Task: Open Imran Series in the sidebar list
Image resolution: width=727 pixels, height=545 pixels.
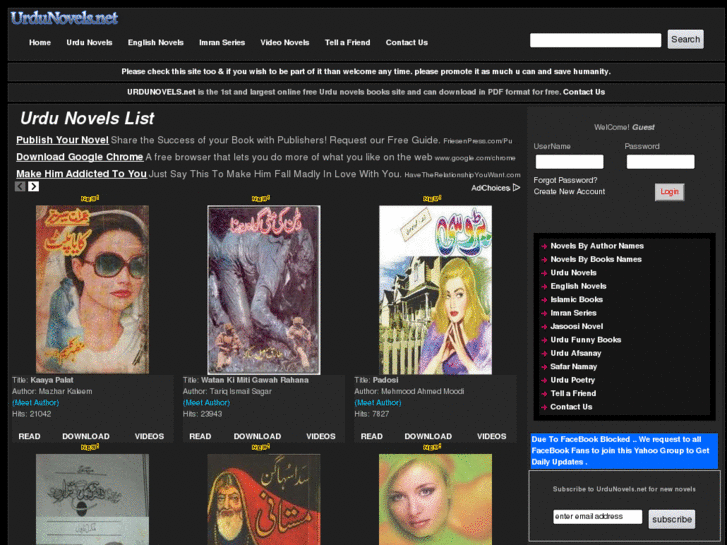Action: [574, 313]
